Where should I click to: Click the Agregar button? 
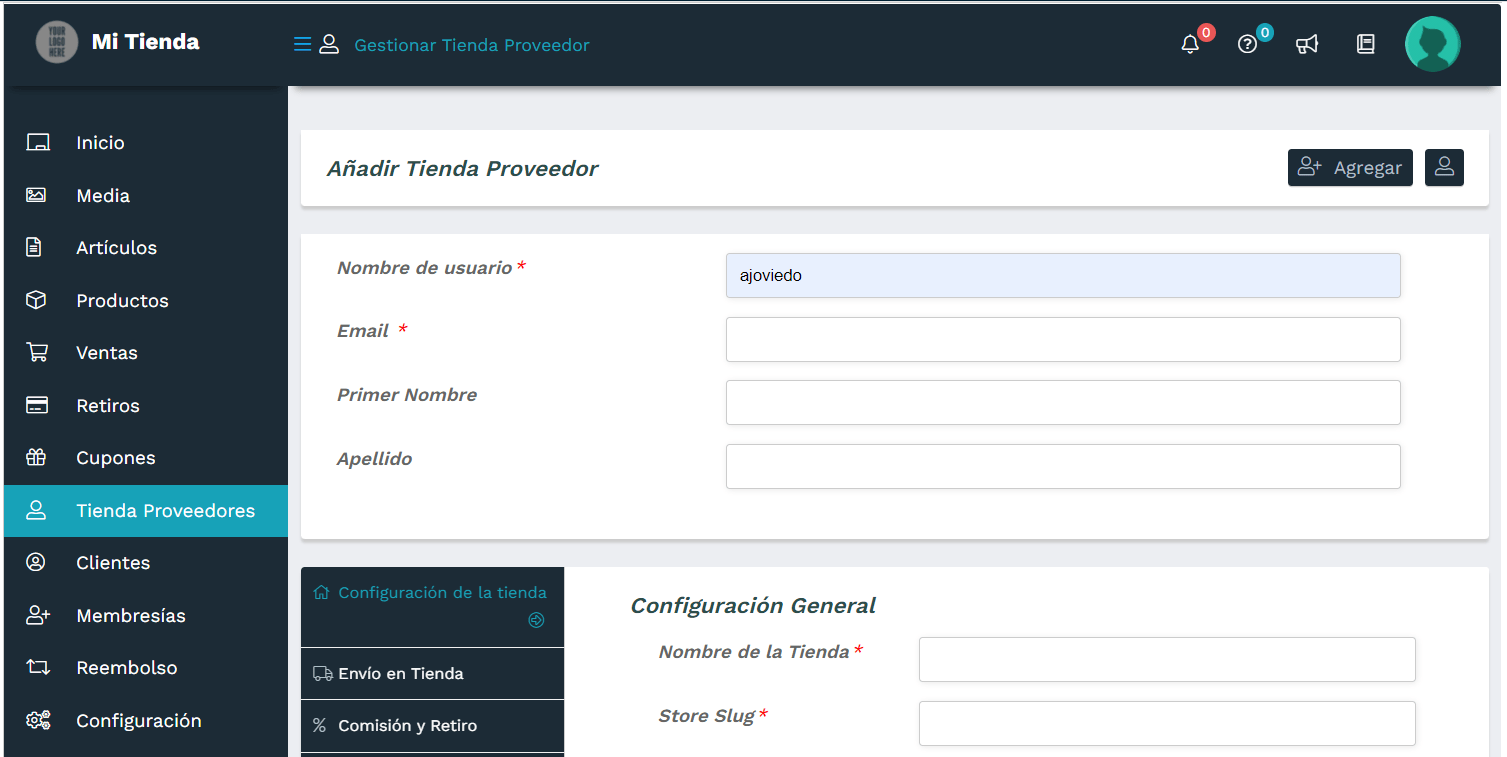click(x=1350, y=167)
